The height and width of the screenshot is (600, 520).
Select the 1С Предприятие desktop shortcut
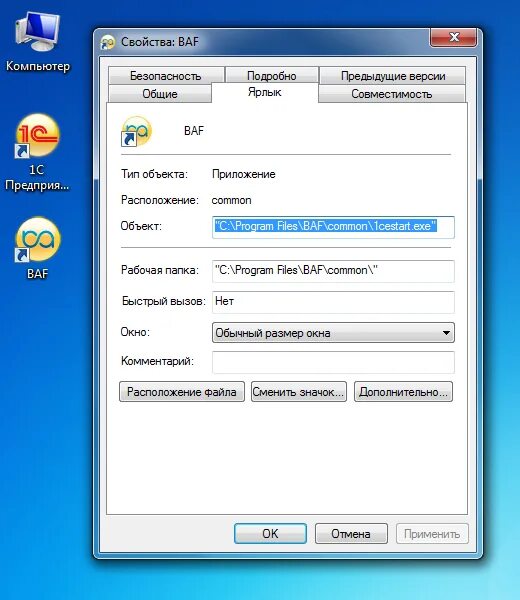(x=37, y=152)
